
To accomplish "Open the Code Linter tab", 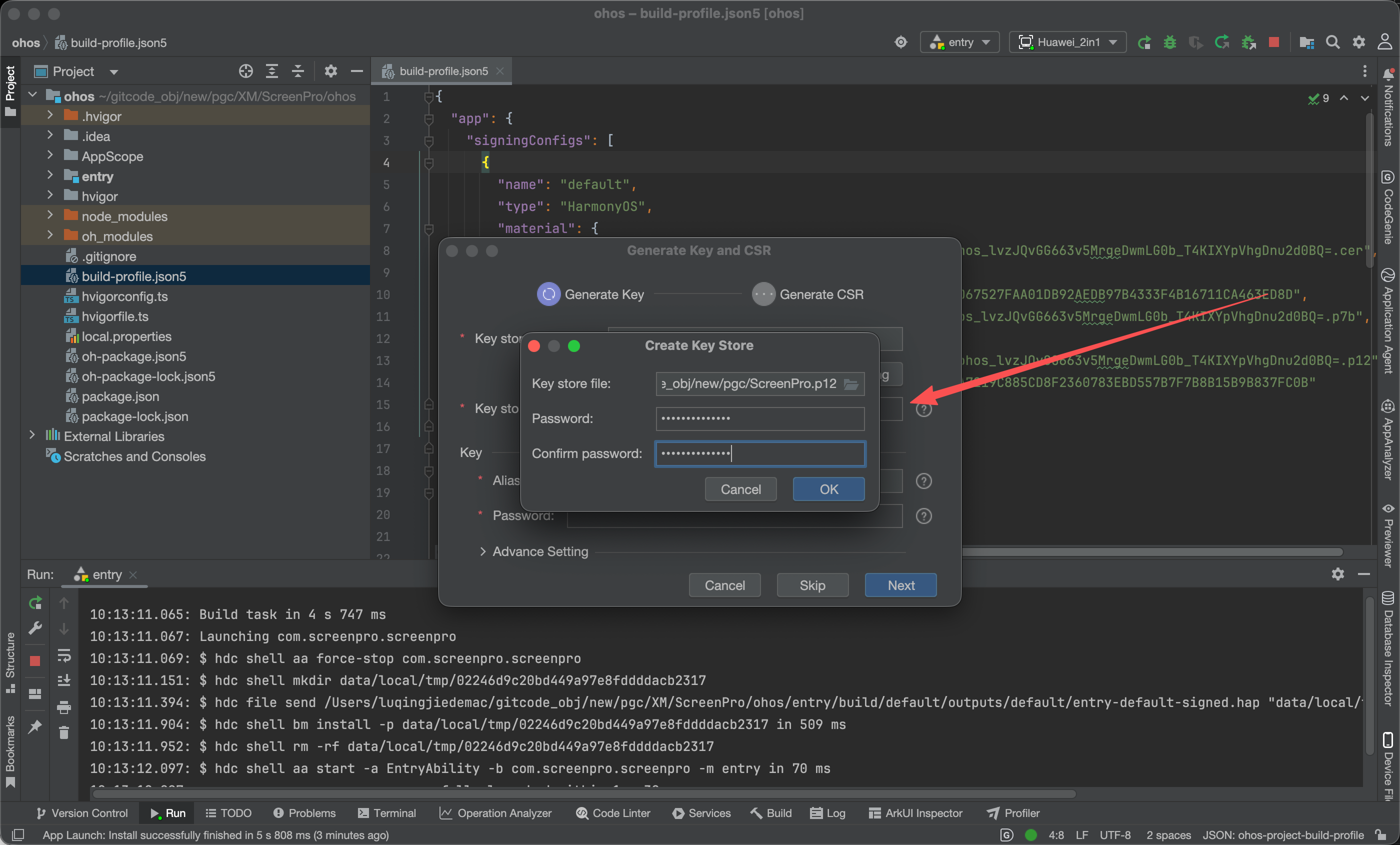I will pyautogui.click(x=613, y=813).
